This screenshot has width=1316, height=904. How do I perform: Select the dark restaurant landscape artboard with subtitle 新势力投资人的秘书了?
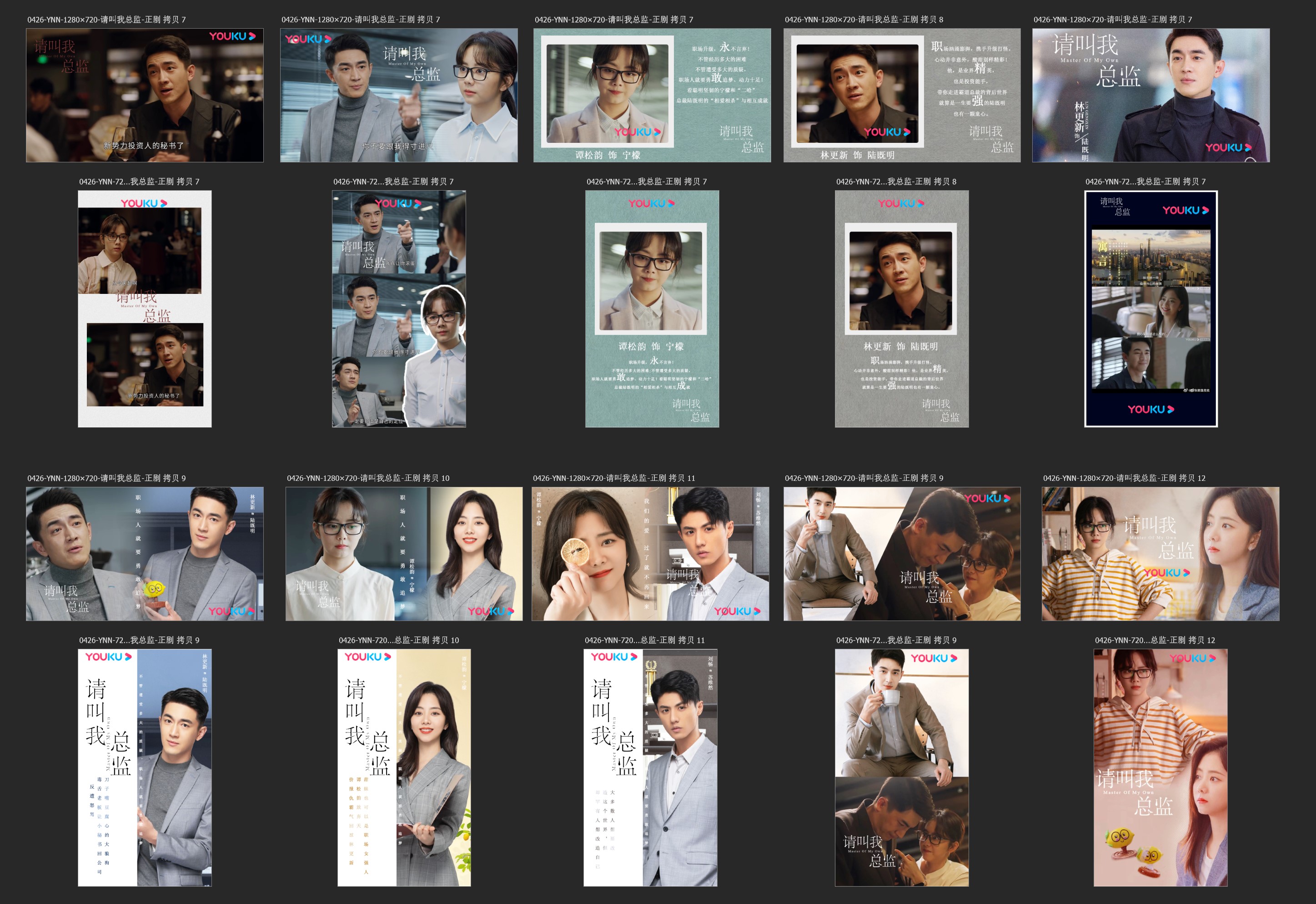[145, 95]
